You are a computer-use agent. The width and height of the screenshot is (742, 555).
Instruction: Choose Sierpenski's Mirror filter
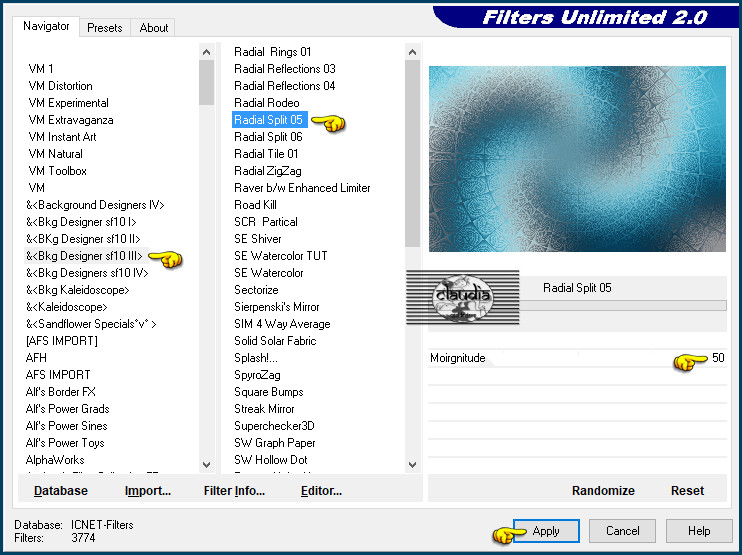point(277,307)
